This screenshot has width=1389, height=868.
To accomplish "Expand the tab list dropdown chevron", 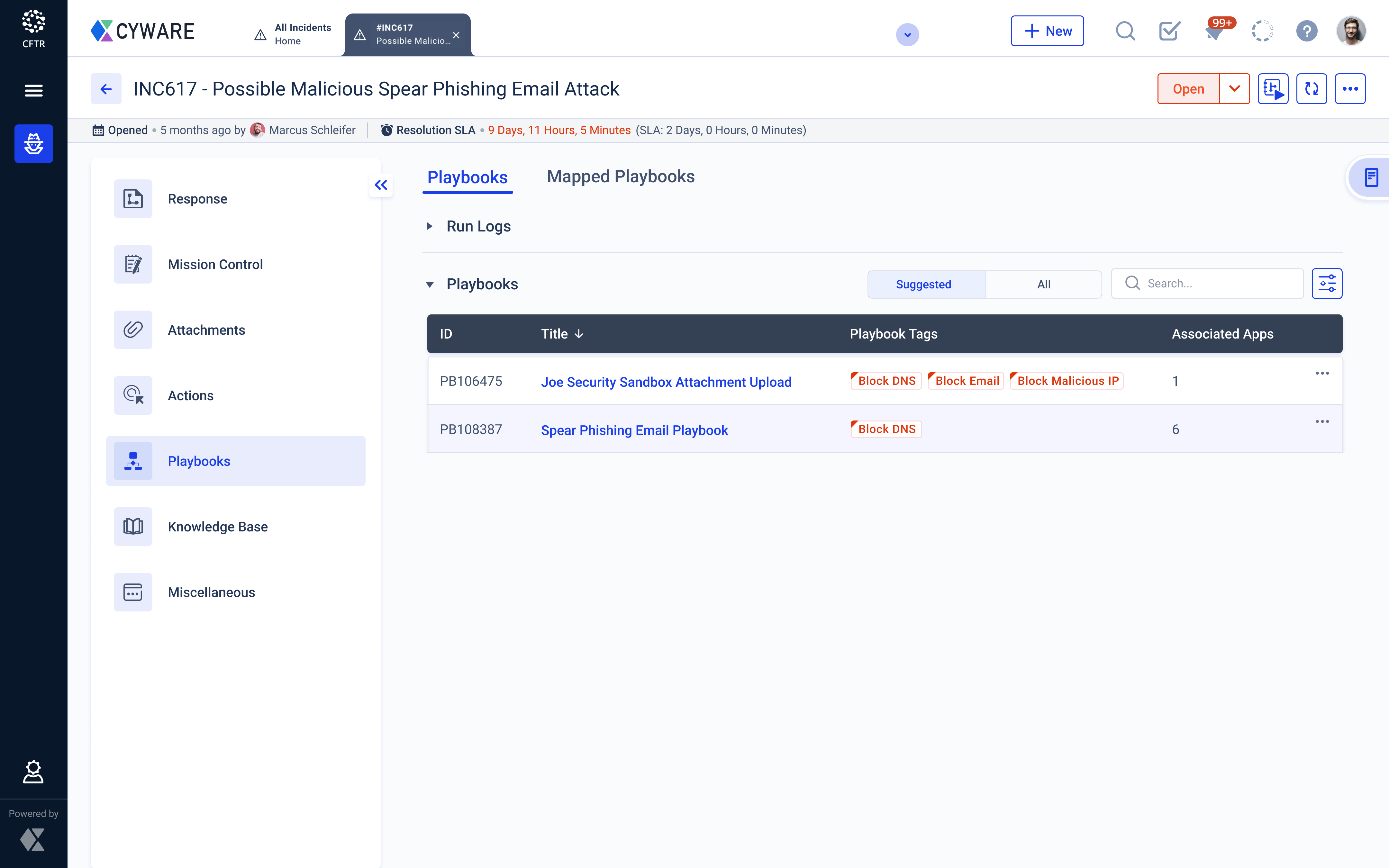I will (907, 34).
